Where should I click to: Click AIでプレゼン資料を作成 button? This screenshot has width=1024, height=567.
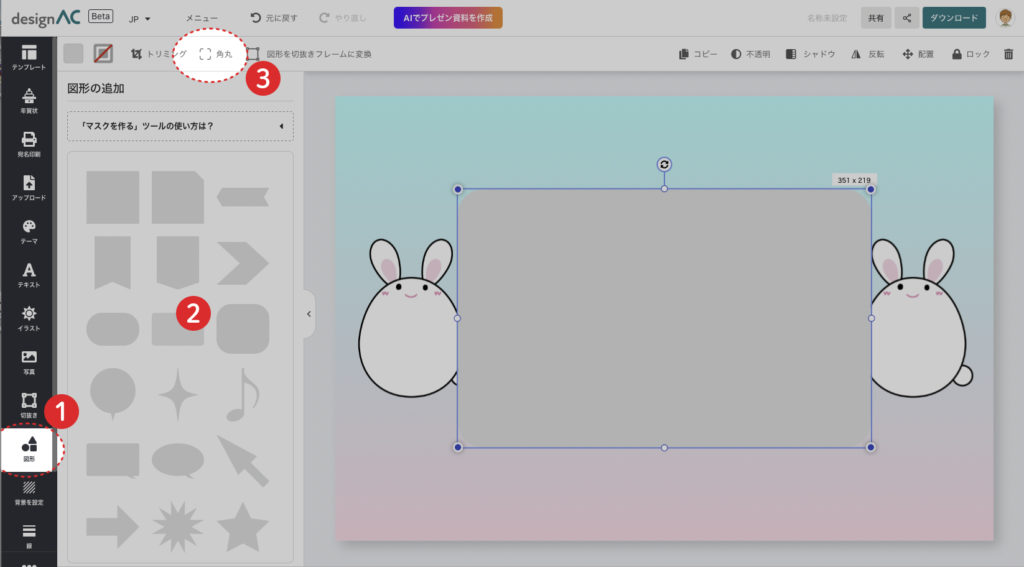447,18
